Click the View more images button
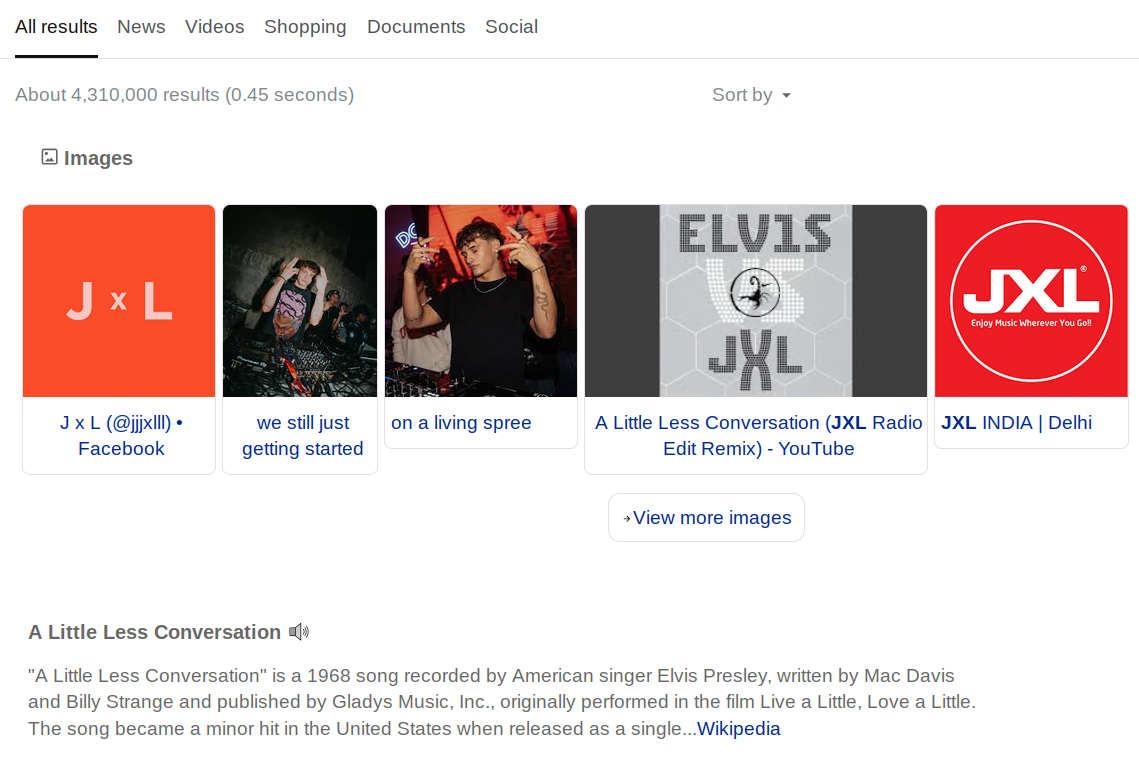 click(x=706, y=517)
